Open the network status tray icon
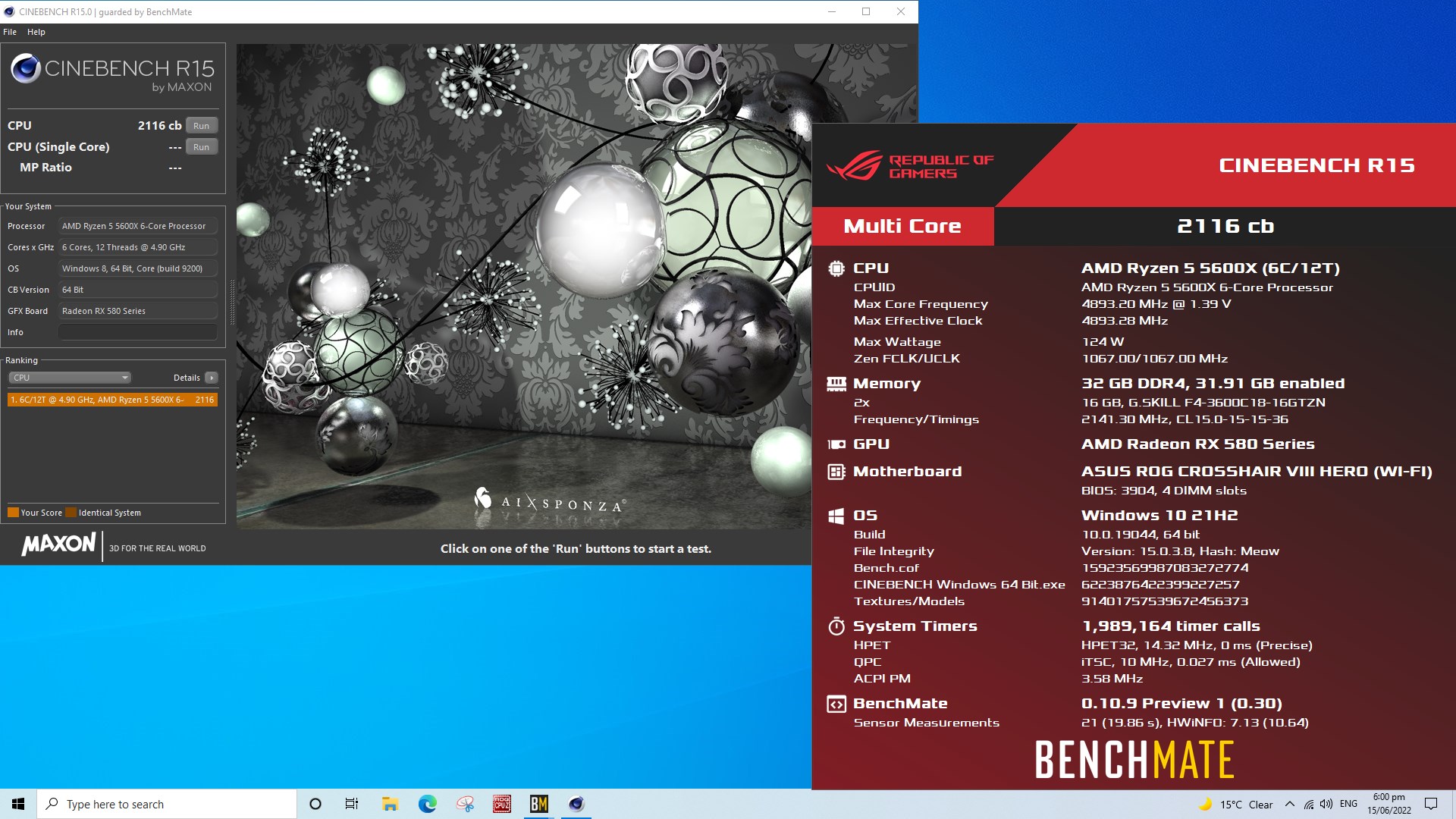This screenshot has width=1456, height=819. [1309, 804]
